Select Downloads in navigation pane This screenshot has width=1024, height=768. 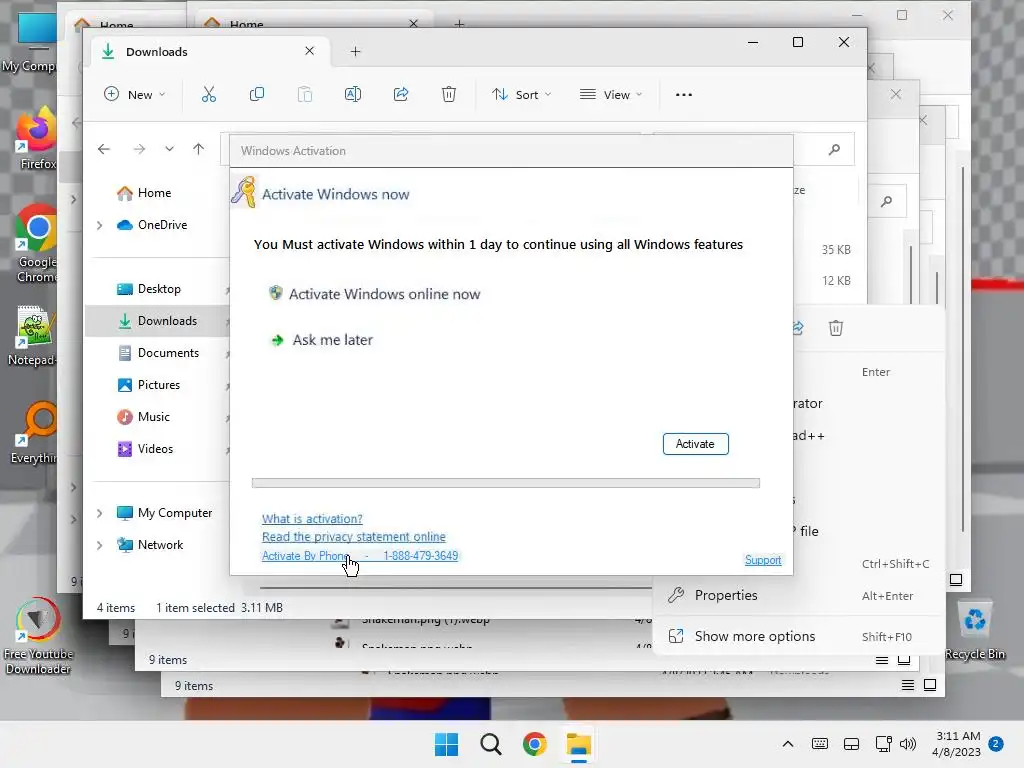(x=157, y=321)
